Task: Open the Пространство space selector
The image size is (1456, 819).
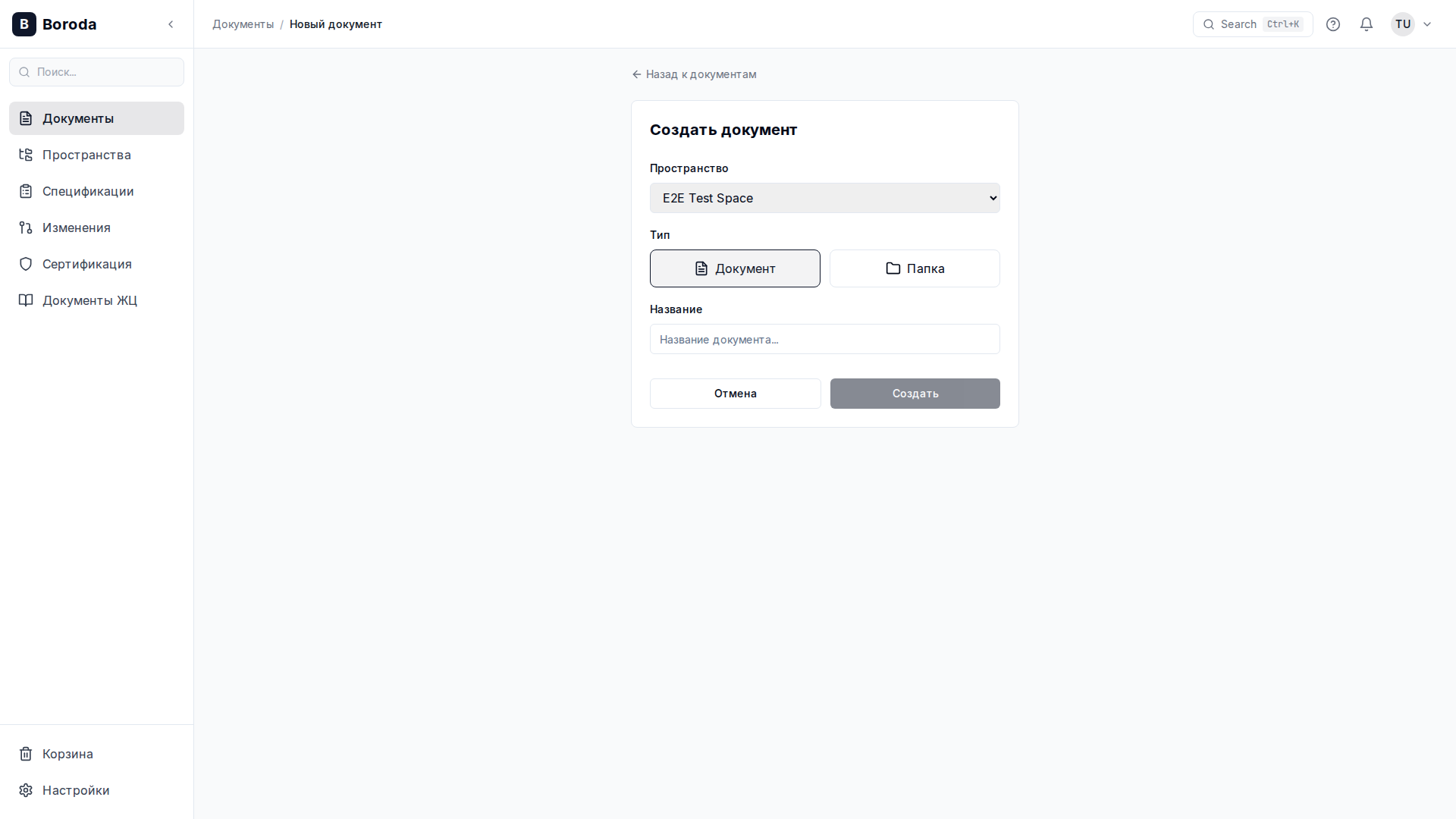Action: pyautogui.click(x=824, y=198)
